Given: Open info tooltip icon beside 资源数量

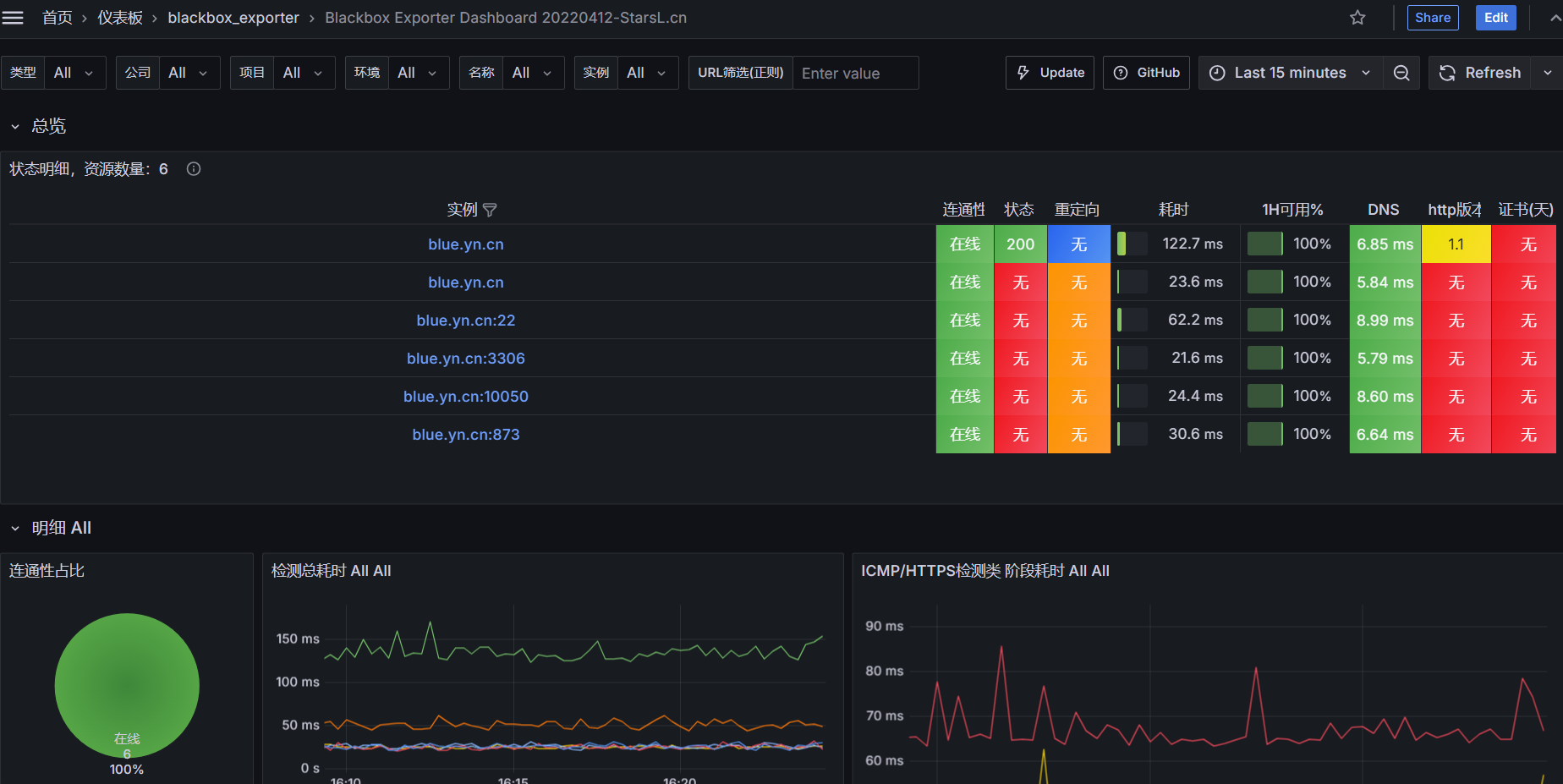Looking at the screenshot, I should coord(194,168).
